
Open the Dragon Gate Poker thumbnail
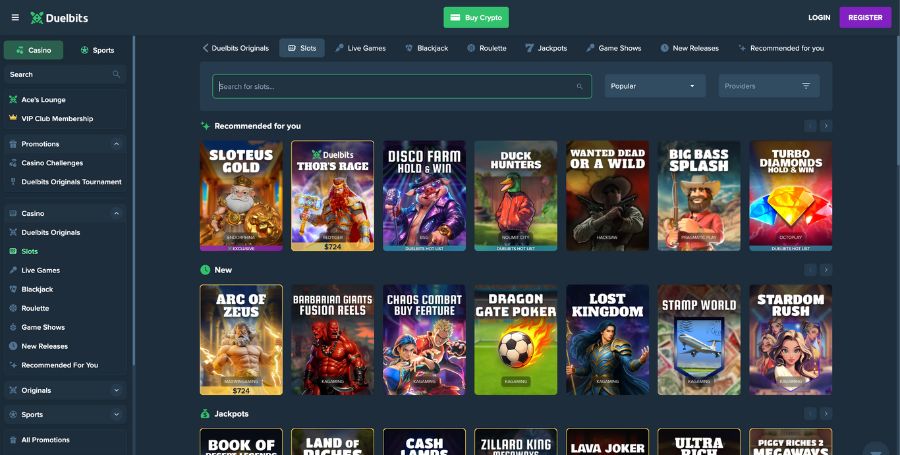pos(515,340)
